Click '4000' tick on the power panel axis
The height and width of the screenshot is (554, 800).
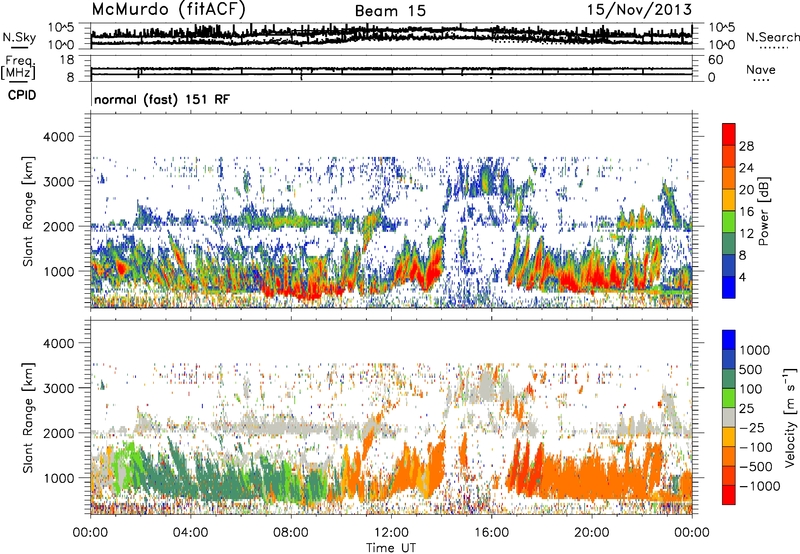[x=58, y=137]
